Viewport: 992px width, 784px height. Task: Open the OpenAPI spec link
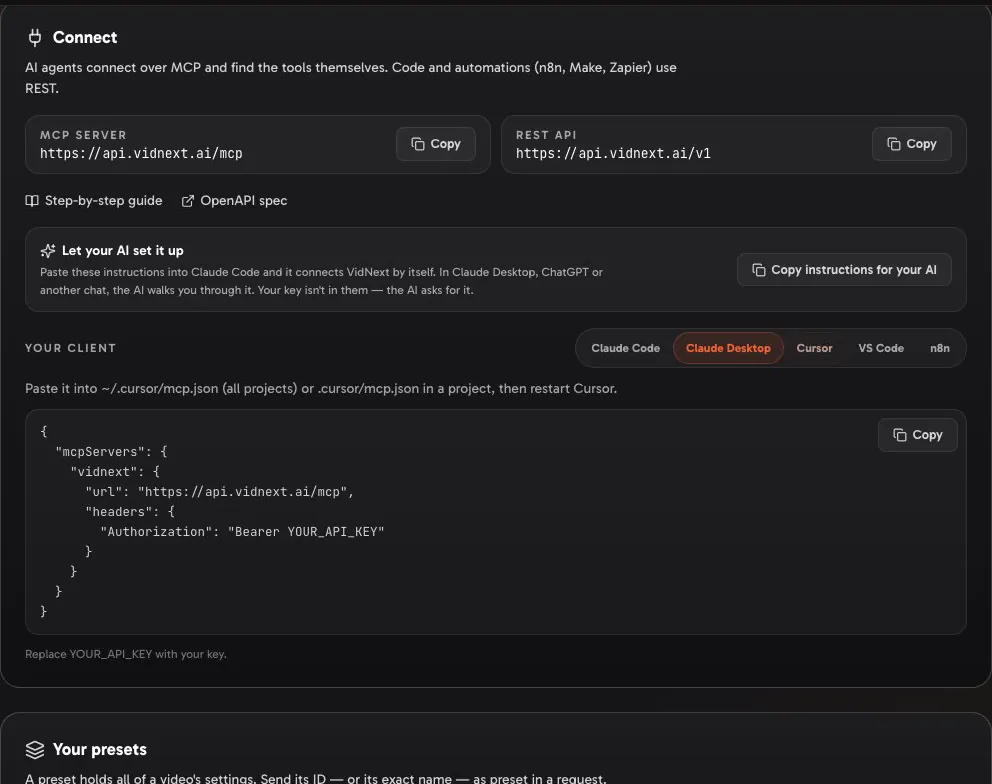[234, 201]
